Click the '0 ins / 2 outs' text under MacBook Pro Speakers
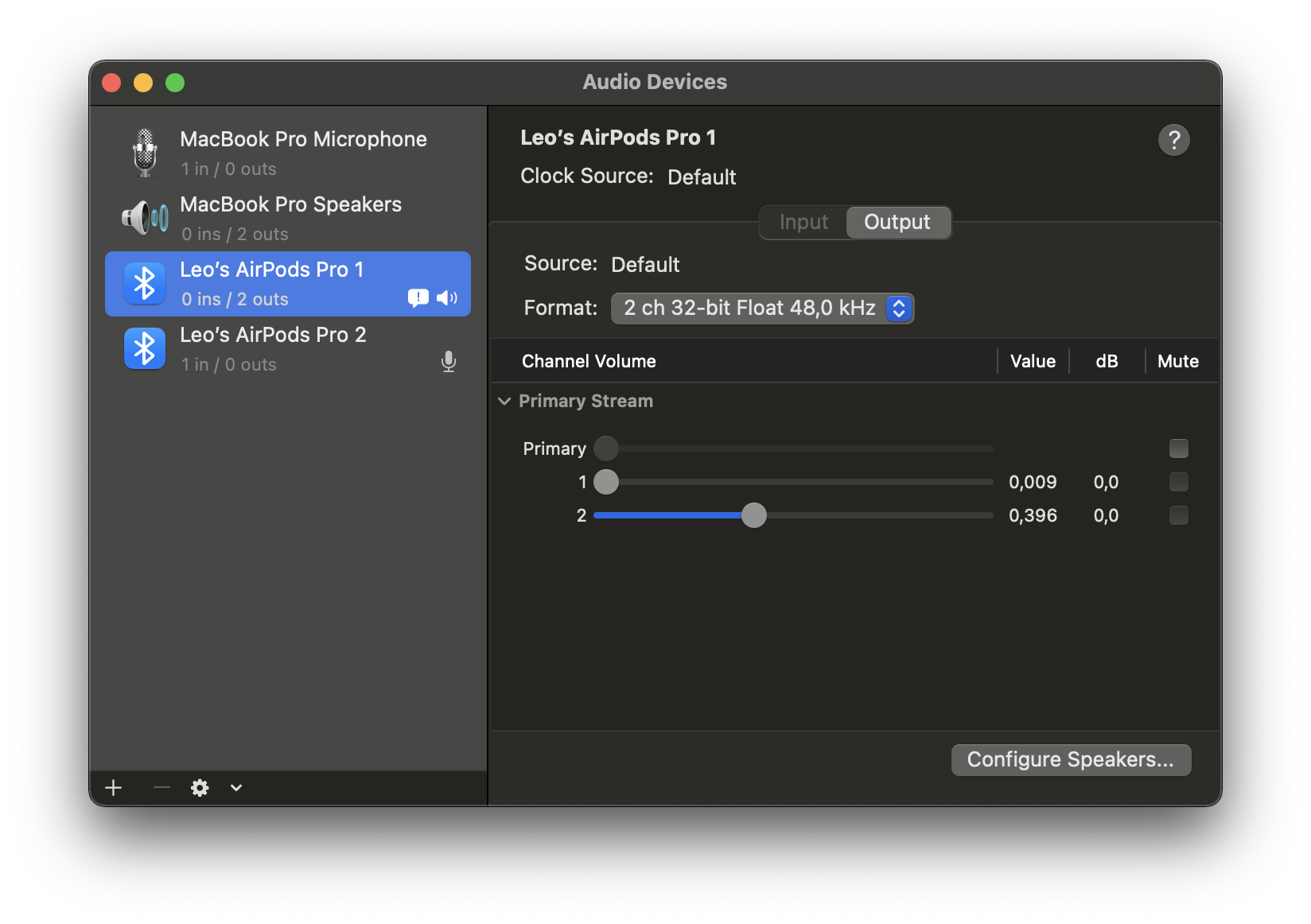This screenshot has height=924, width=1311. [235, 234]
